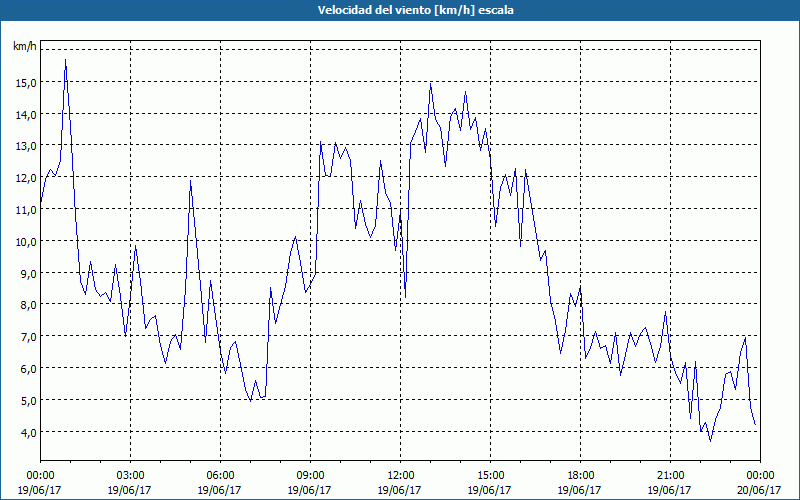Click the 12:00 time axis label

401,476
